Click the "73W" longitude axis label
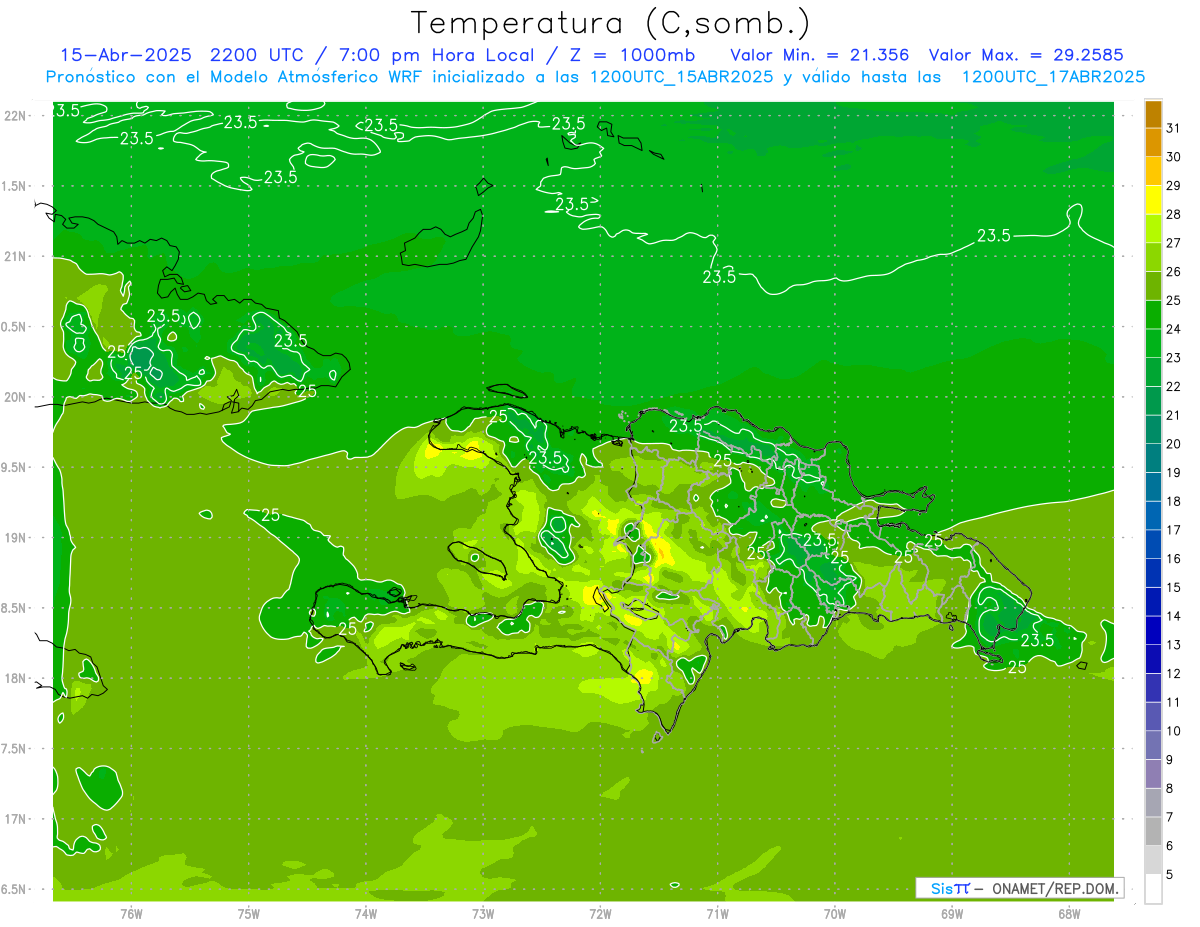 point(483,913)
